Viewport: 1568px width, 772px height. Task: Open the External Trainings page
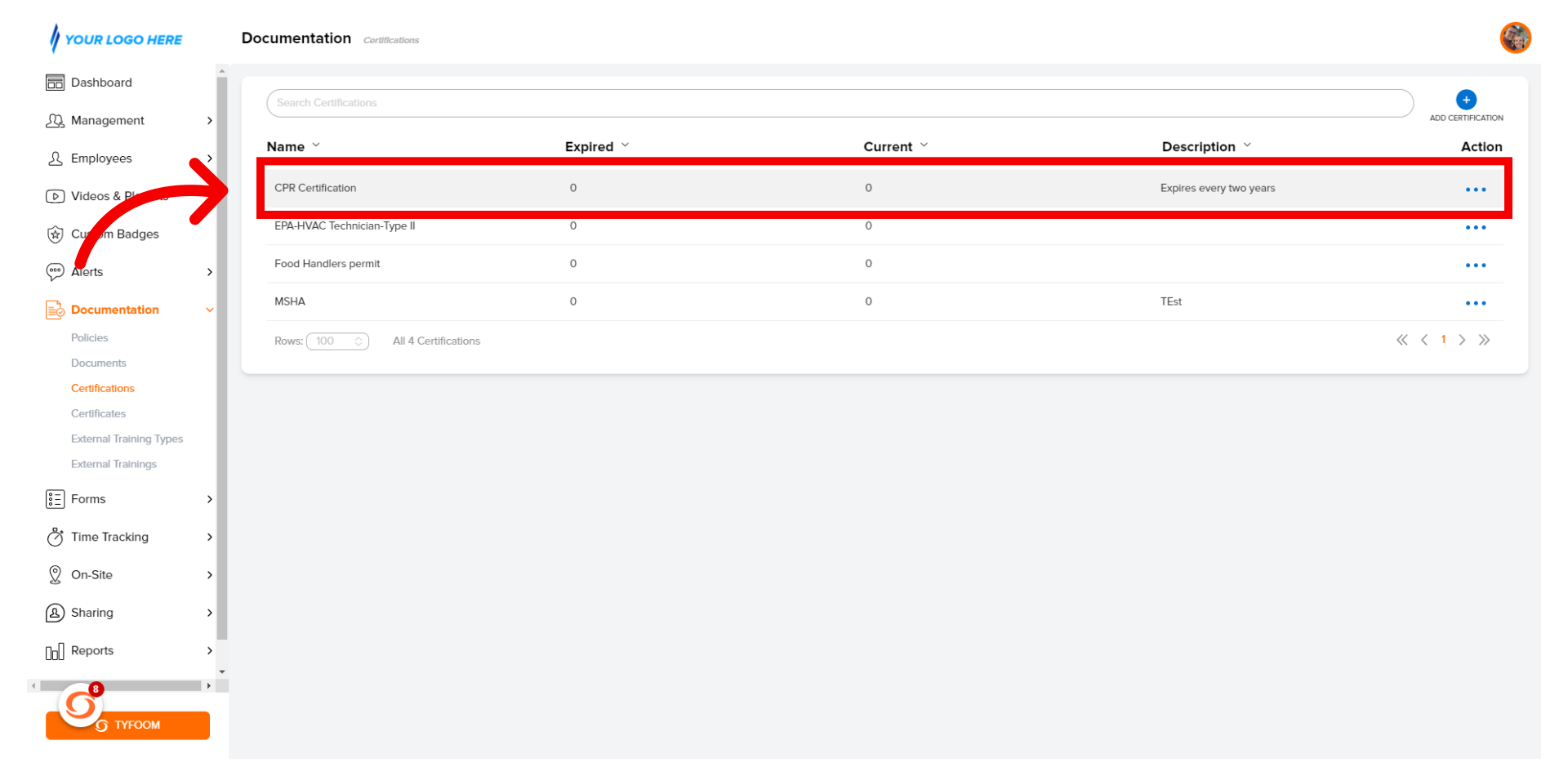114,463
